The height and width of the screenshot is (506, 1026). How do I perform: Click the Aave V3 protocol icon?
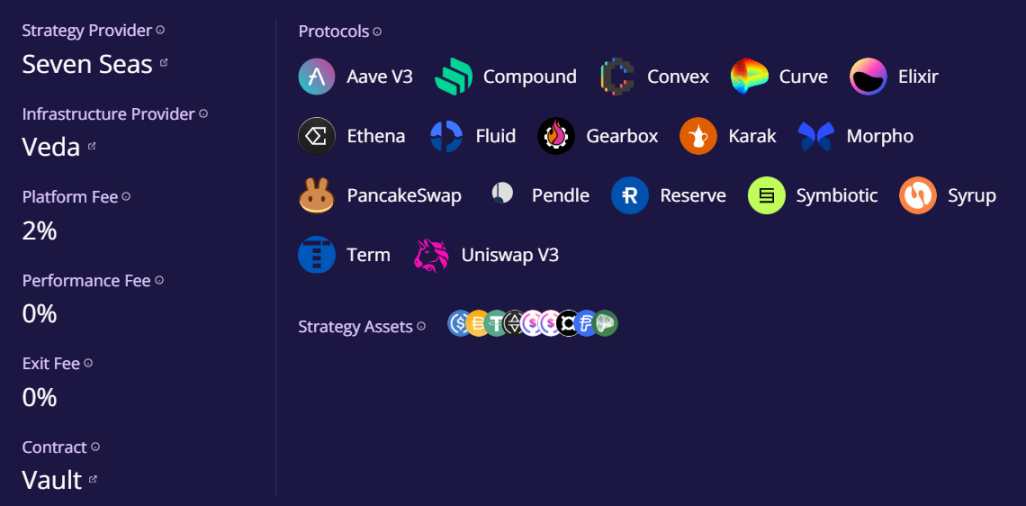click(316, 77)
